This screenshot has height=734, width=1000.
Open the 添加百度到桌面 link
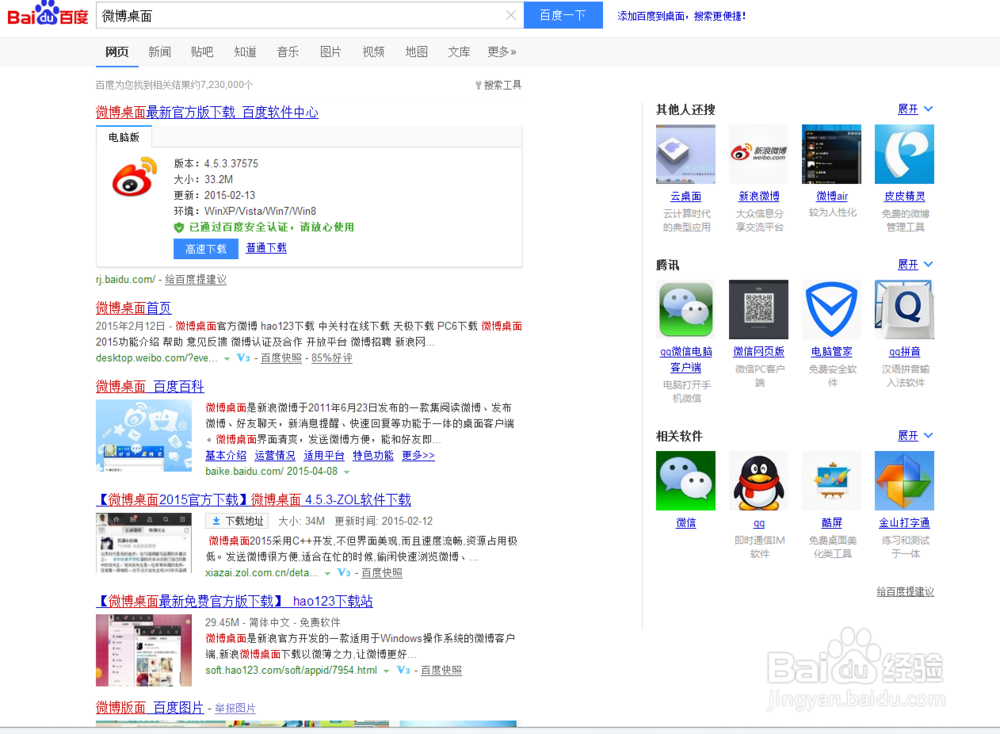pyautogui.click(x=681, y=16)
